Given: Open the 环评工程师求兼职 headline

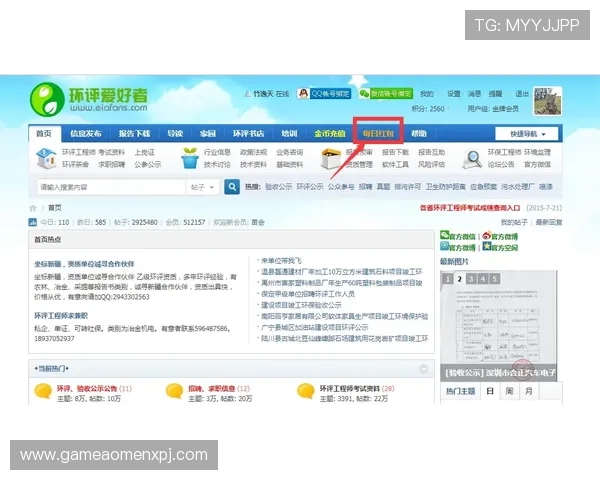Looking at the screenshot, I should tap(61, 316).
